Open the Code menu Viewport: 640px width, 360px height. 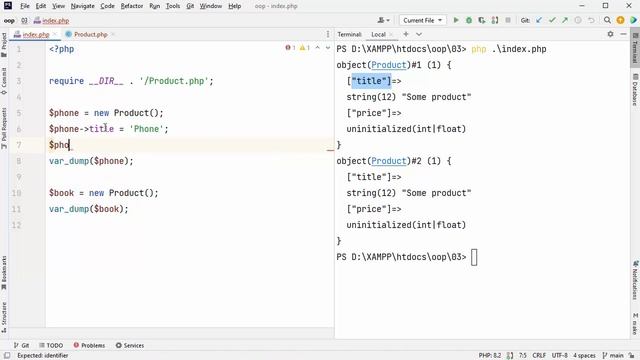point(107,6)
